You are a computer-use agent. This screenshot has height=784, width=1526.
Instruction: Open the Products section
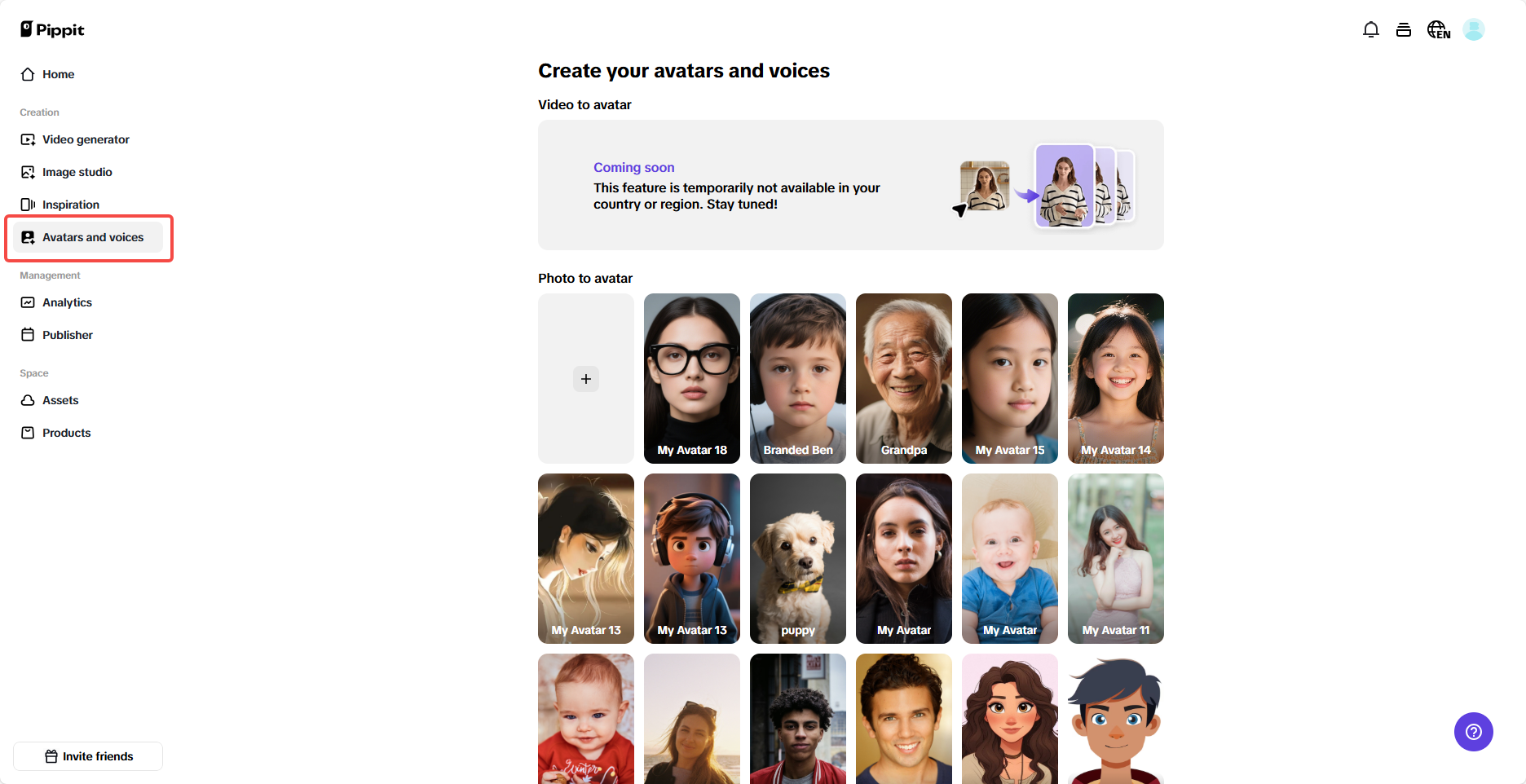click(66, 433)
